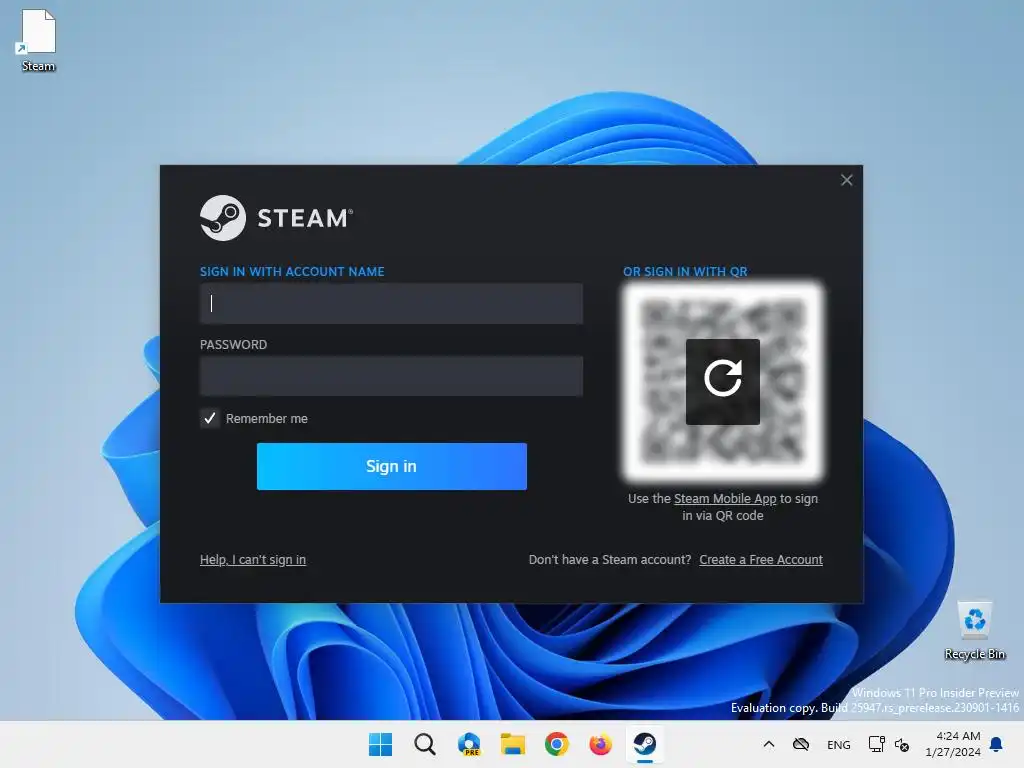Open Help, I can't sign in link
Image resolution: width=1024 pixels, height=768 pixels.
(253, 560)
